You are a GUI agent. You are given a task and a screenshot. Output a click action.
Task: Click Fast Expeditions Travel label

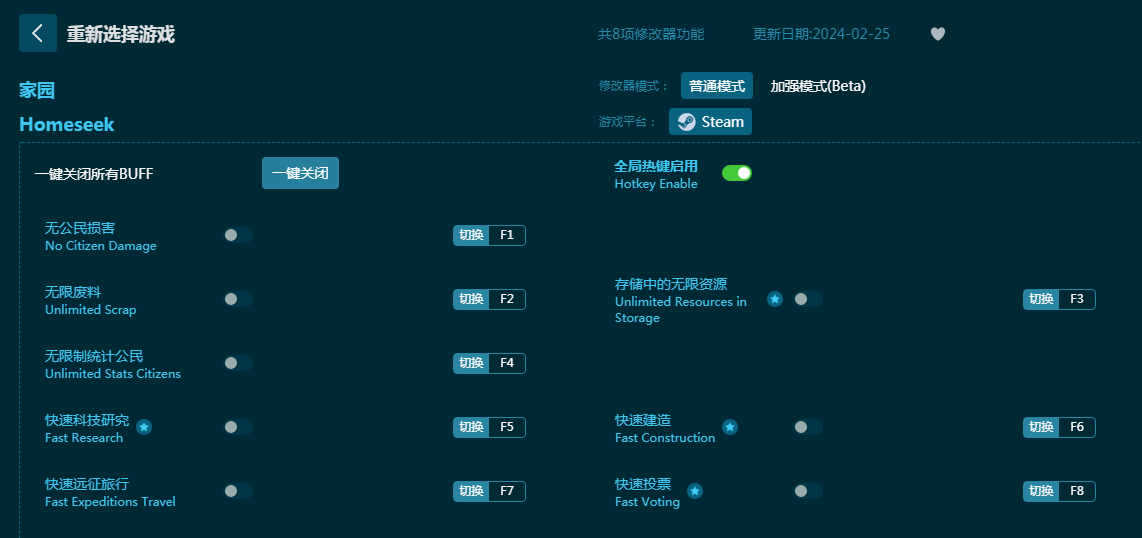coord(110,502)
